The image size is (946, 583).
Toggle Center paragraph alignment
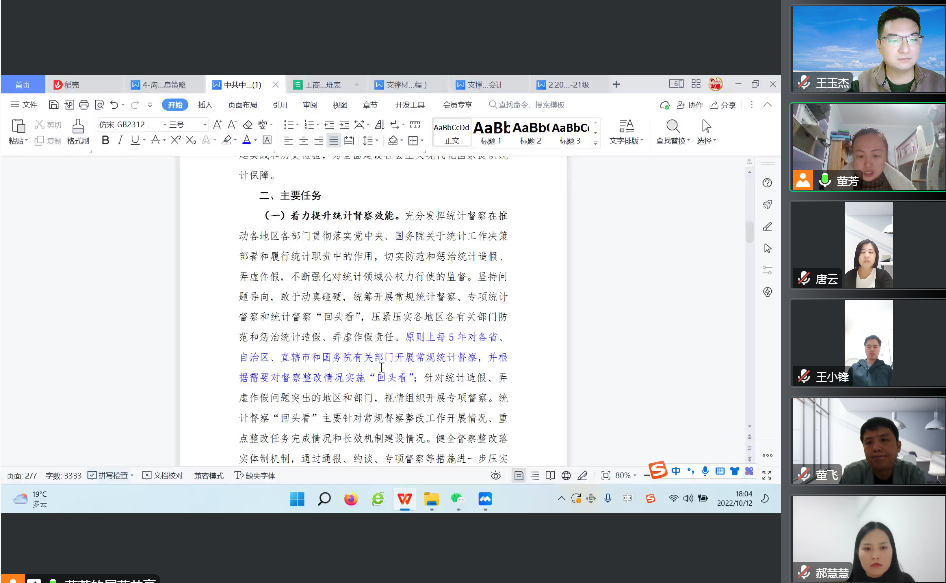303,141
